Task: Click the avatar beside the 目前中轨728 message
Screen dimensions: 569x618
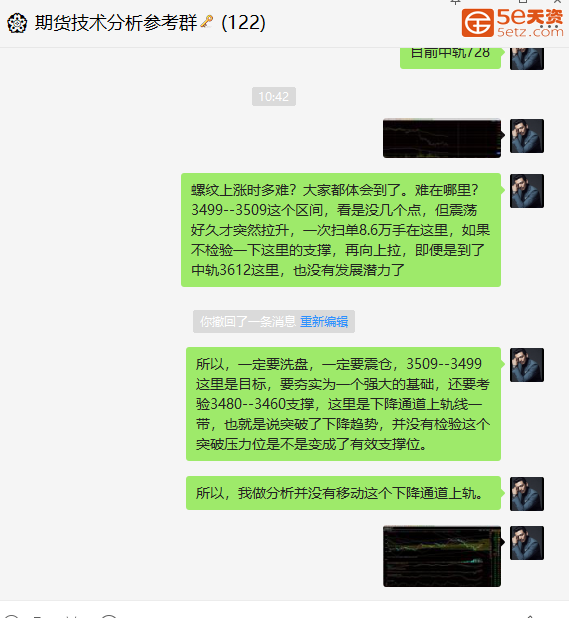Action: [527, 58]
